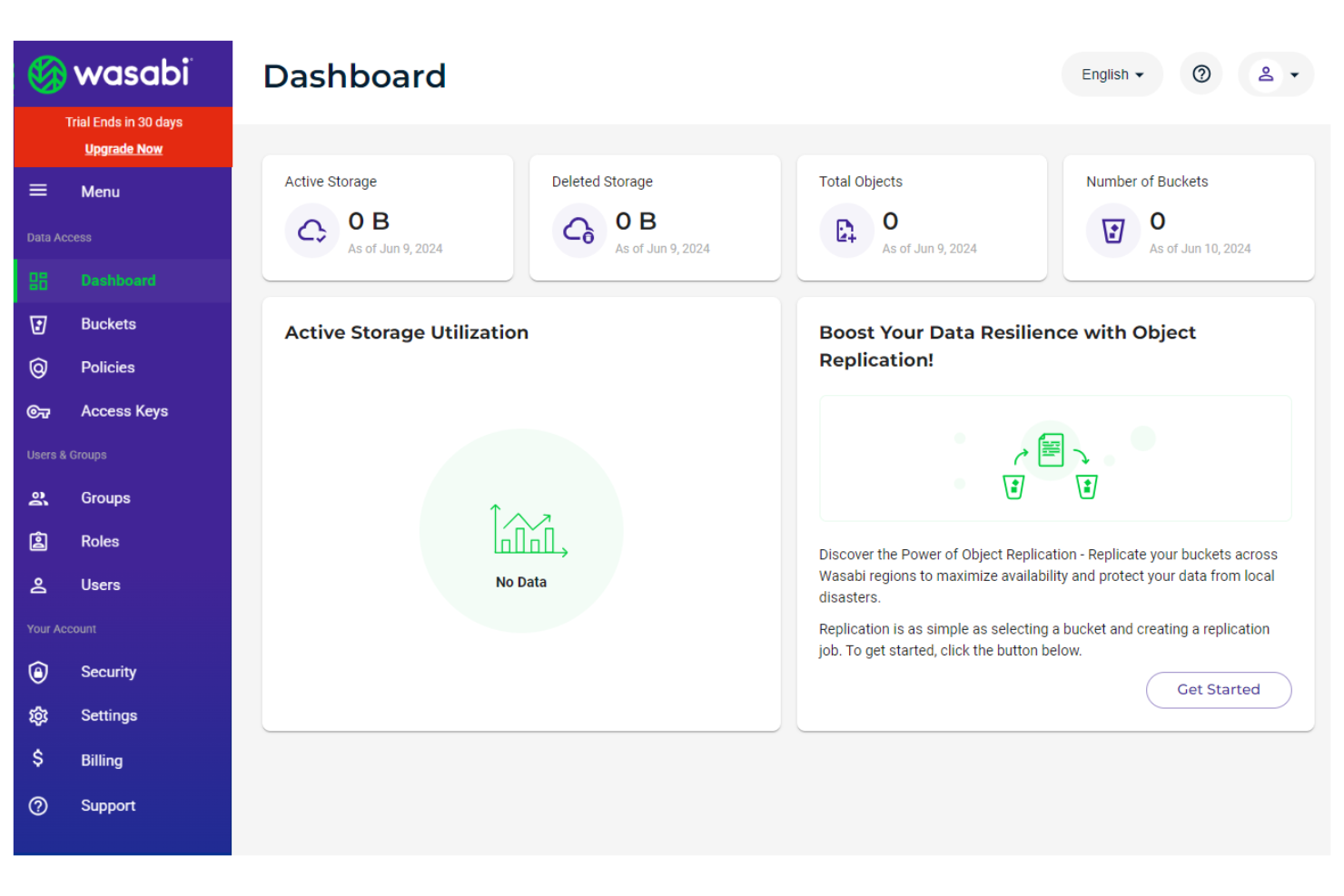Click the Billing dollar sign icon

(38, 759)
